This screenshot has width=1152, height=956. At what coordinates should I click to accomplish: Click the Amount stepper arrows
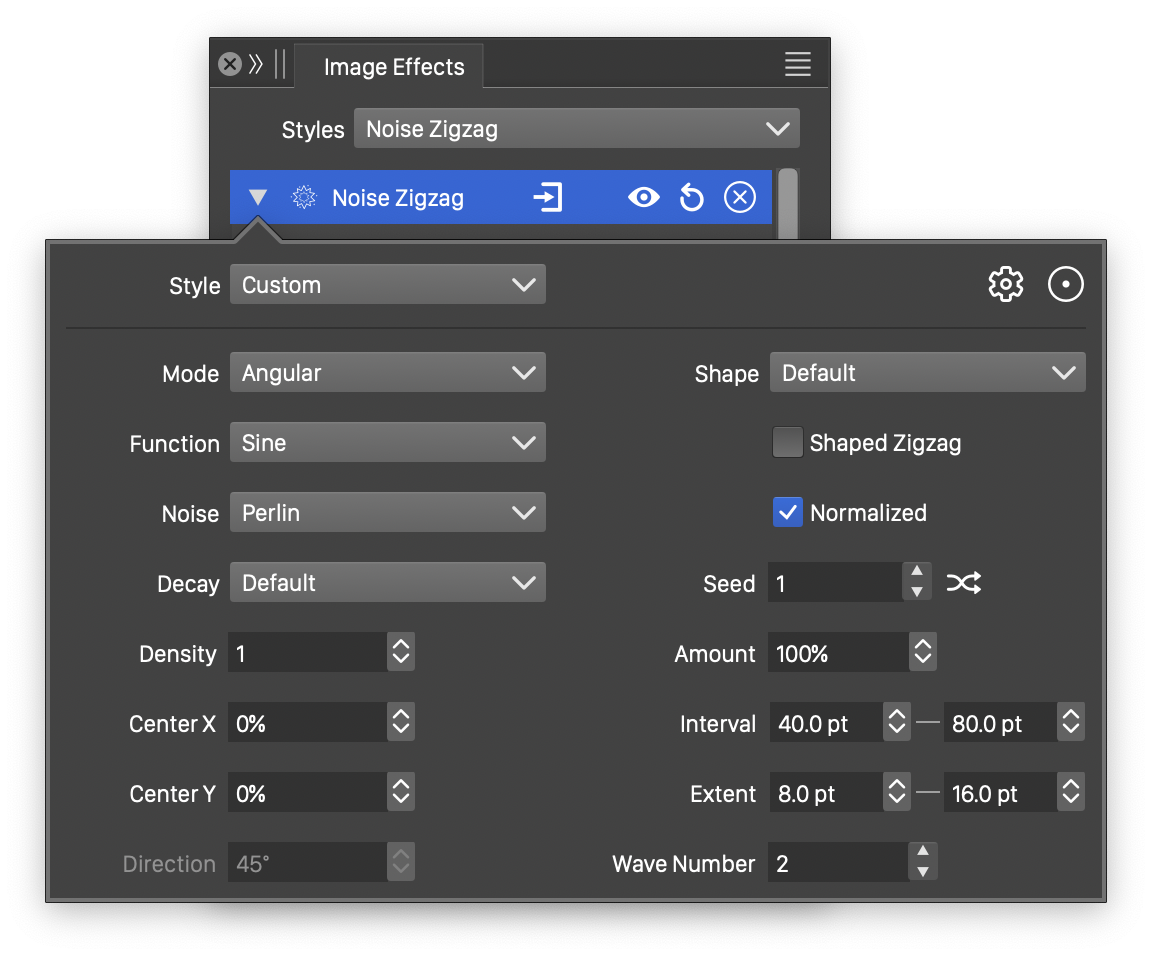922,653
